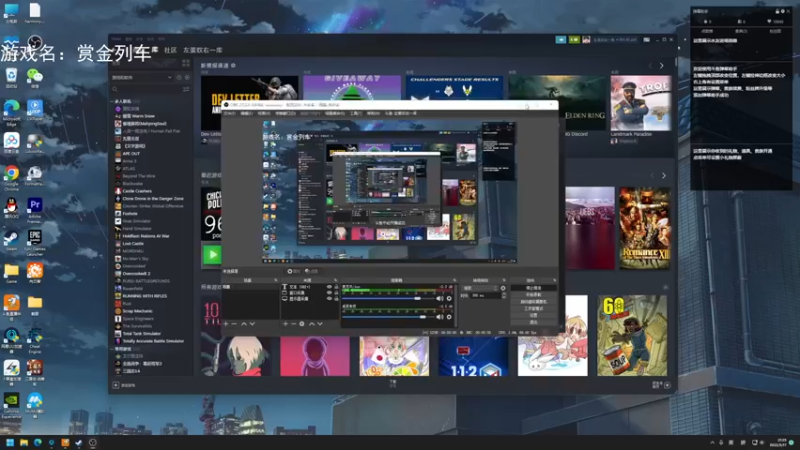Open source properties gear in Sources panel
Viewport: 800px width, 450px height.
tap(302, 323)
